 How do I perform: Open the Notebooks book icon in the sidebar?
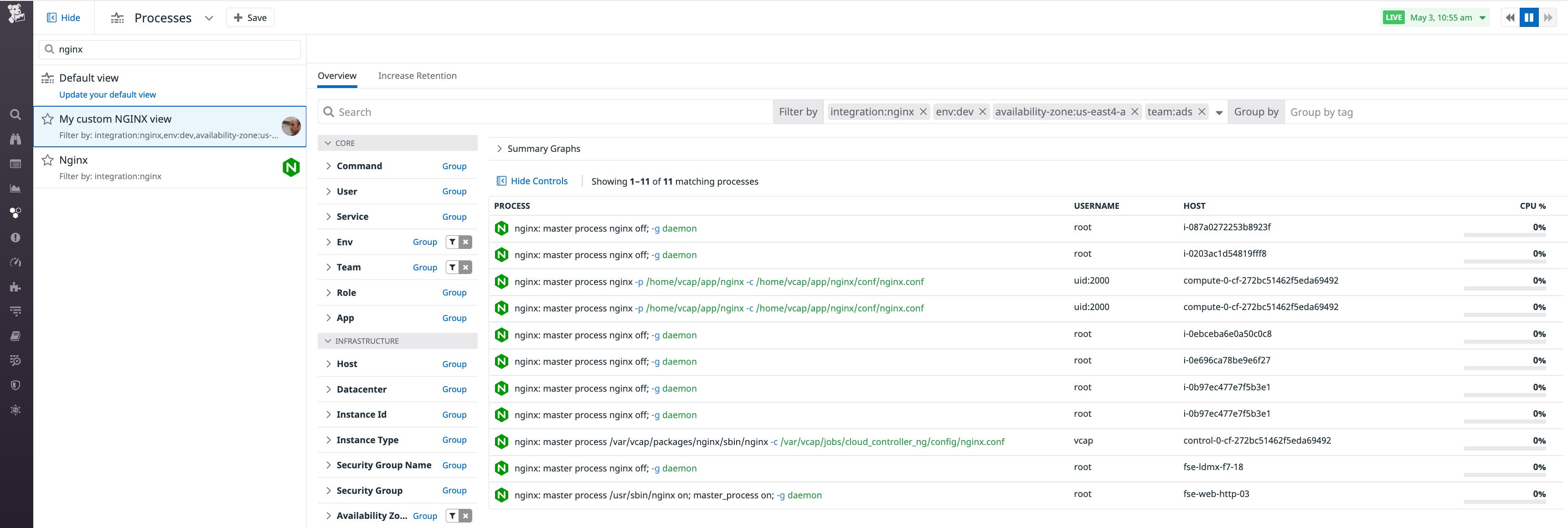coord(15,336)
